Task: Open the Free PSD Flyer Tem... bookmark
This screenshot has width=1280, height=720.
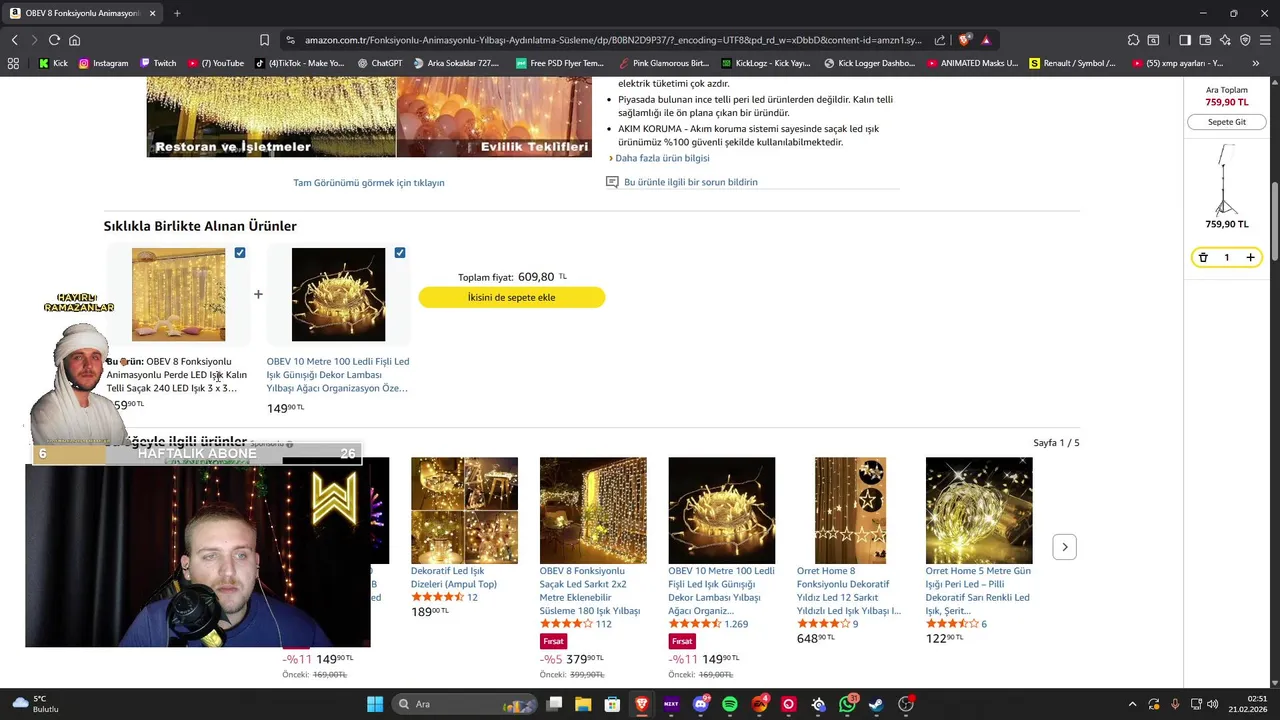Action: (559, 63)
